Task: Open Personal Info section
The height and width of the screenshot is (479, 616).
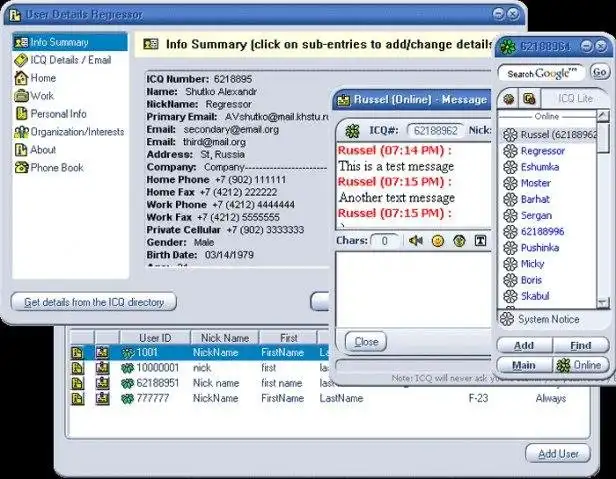Action: click(50, 114)
